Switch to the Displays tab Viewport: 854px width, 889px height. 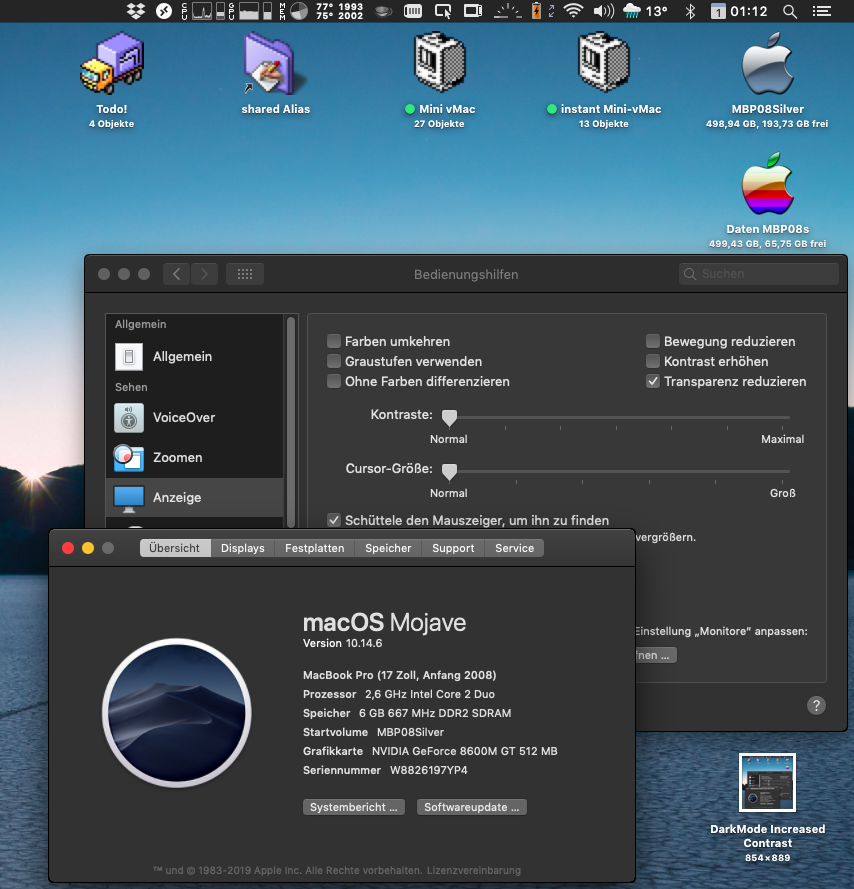(243, 548)
